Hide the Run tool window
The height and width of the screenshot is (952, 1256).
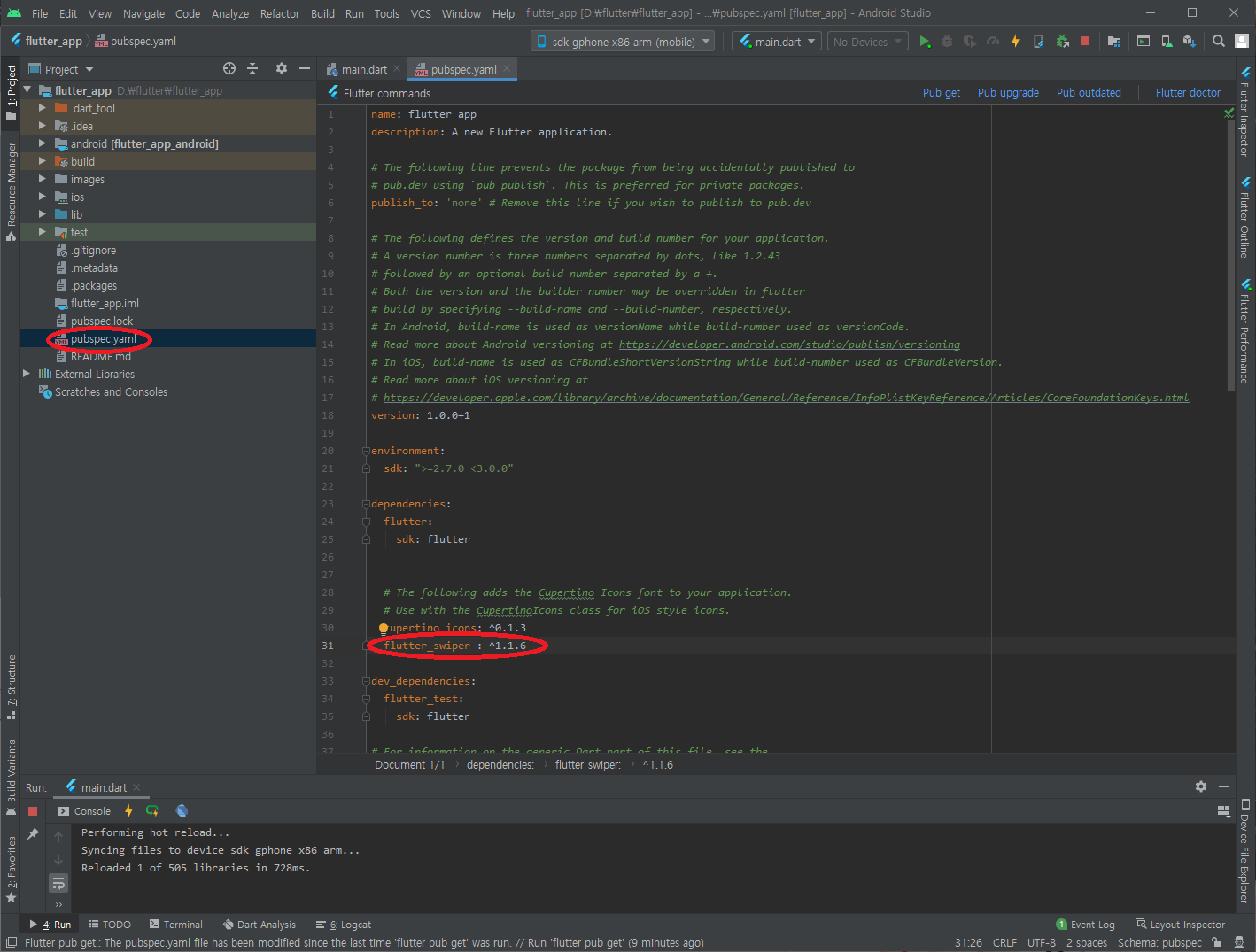point(1224,786)
